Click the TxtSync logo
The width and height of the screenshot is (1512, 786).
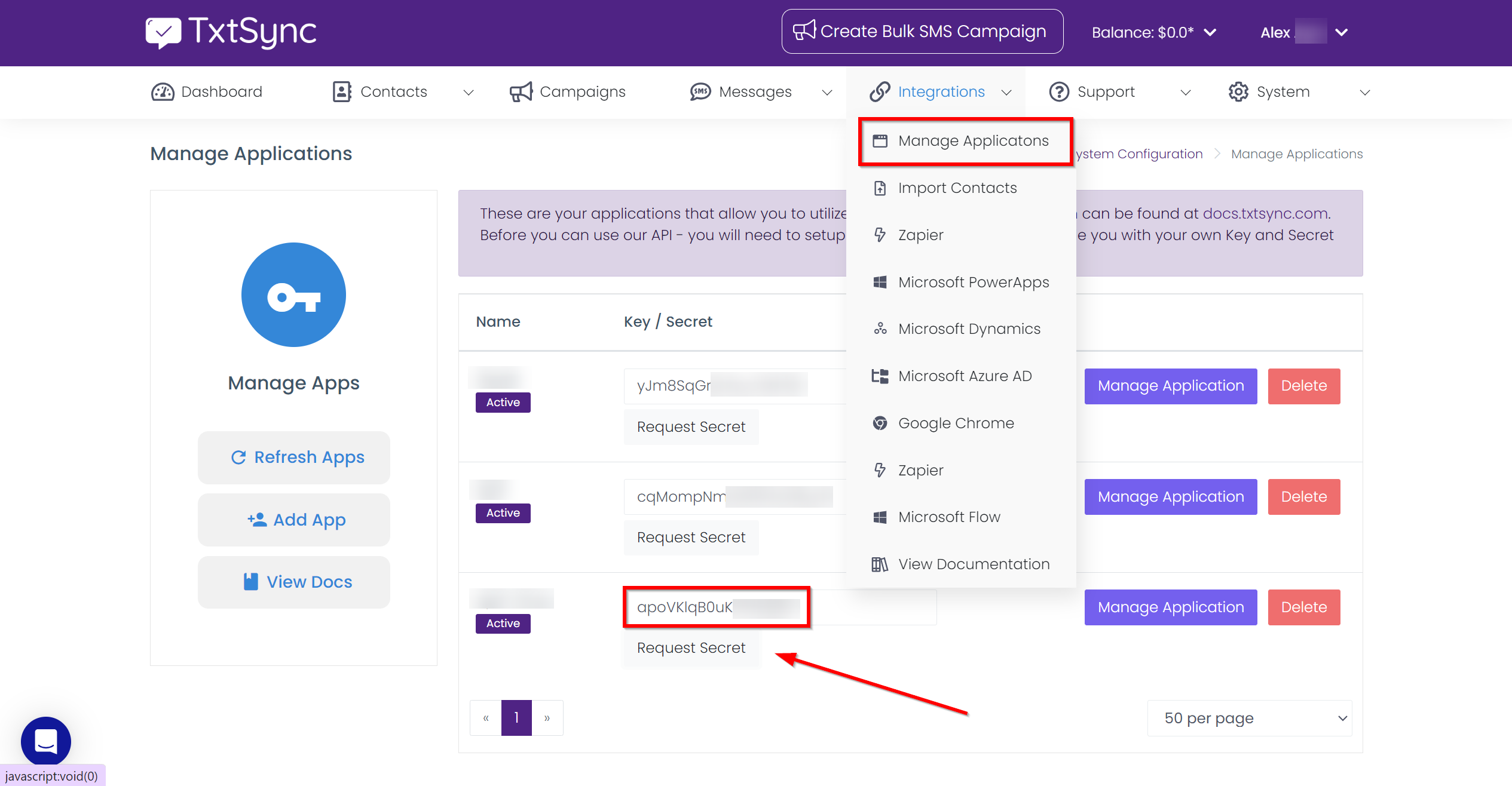pyautogui.click(x=231, y=32)
